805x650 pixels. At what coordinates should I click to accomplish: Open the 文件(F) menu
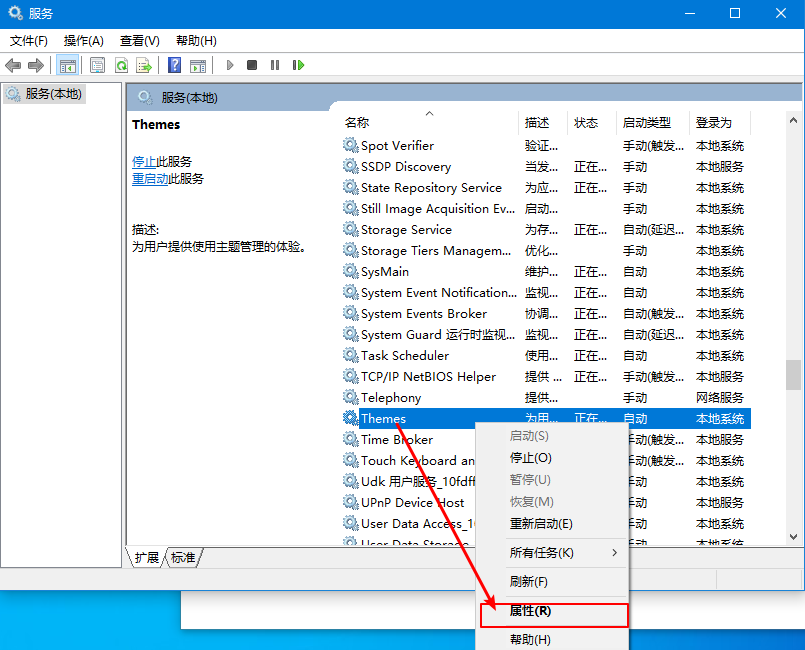(x=29, y=41)
